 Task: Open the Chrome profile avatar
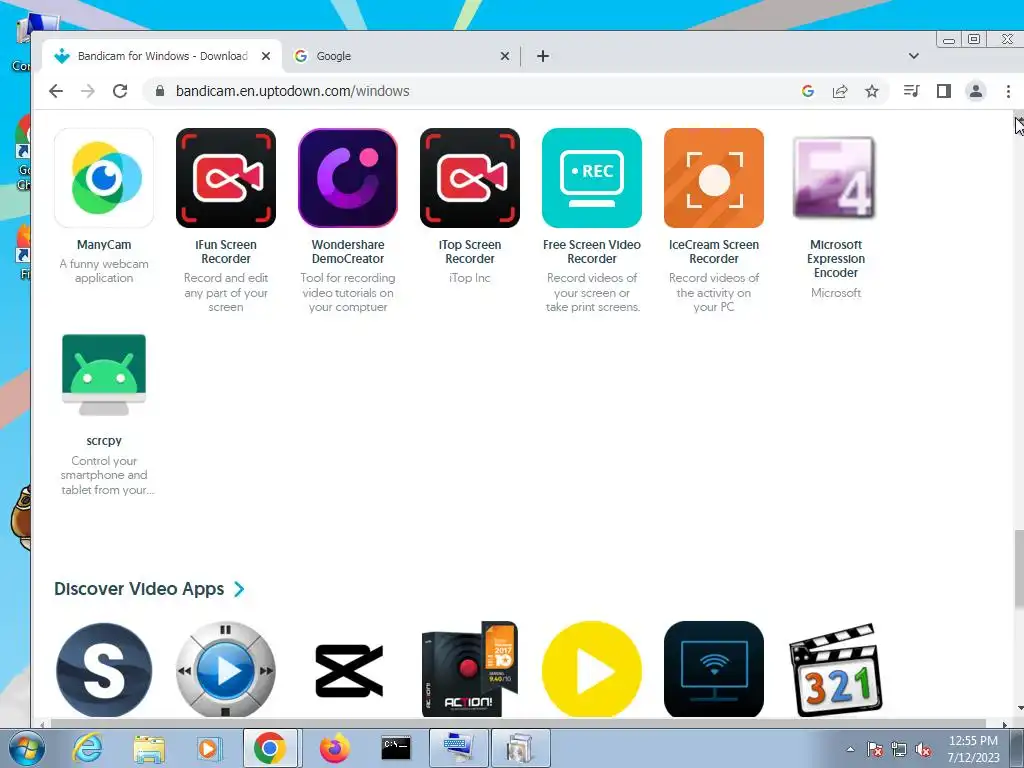(976, 91)
